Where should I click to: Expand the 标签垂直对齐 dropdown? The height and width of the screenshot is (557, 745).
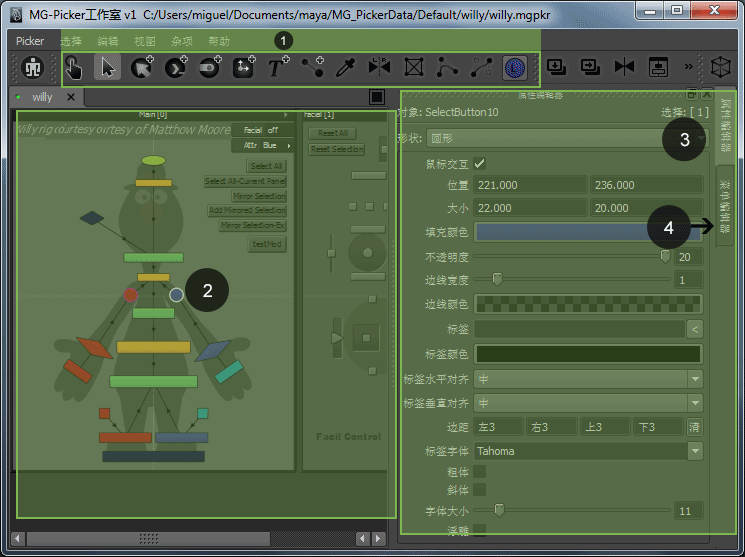[588, 403]
